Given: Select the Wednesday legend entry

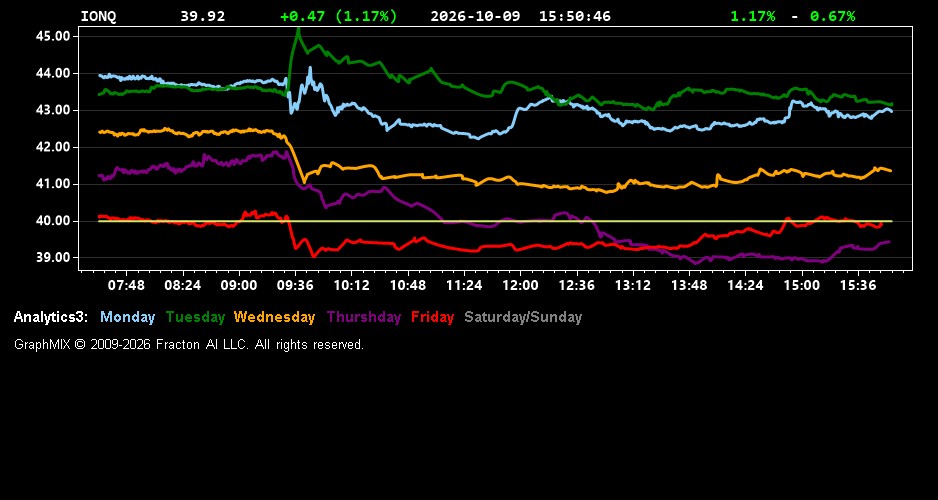Looking at the screenshot, I should point(274,317).
